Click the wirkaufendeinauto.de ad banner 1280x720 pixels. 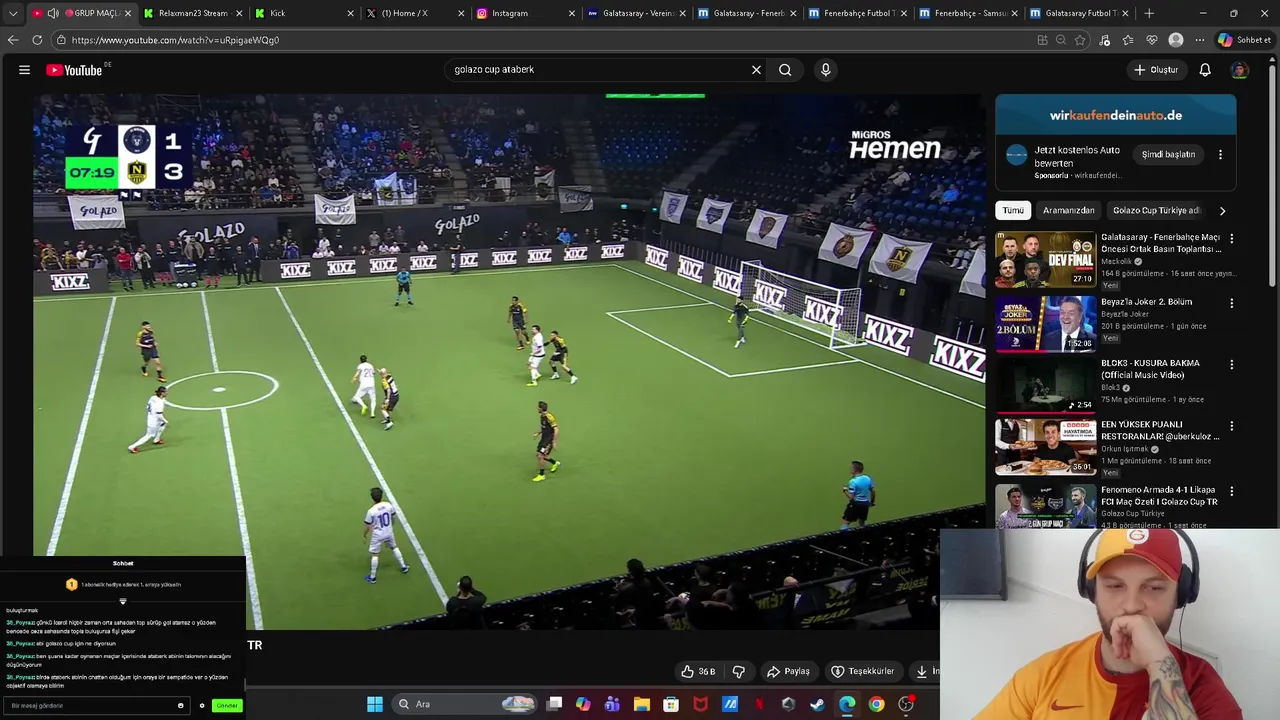pyautogui.click(x=1115, y=115)
